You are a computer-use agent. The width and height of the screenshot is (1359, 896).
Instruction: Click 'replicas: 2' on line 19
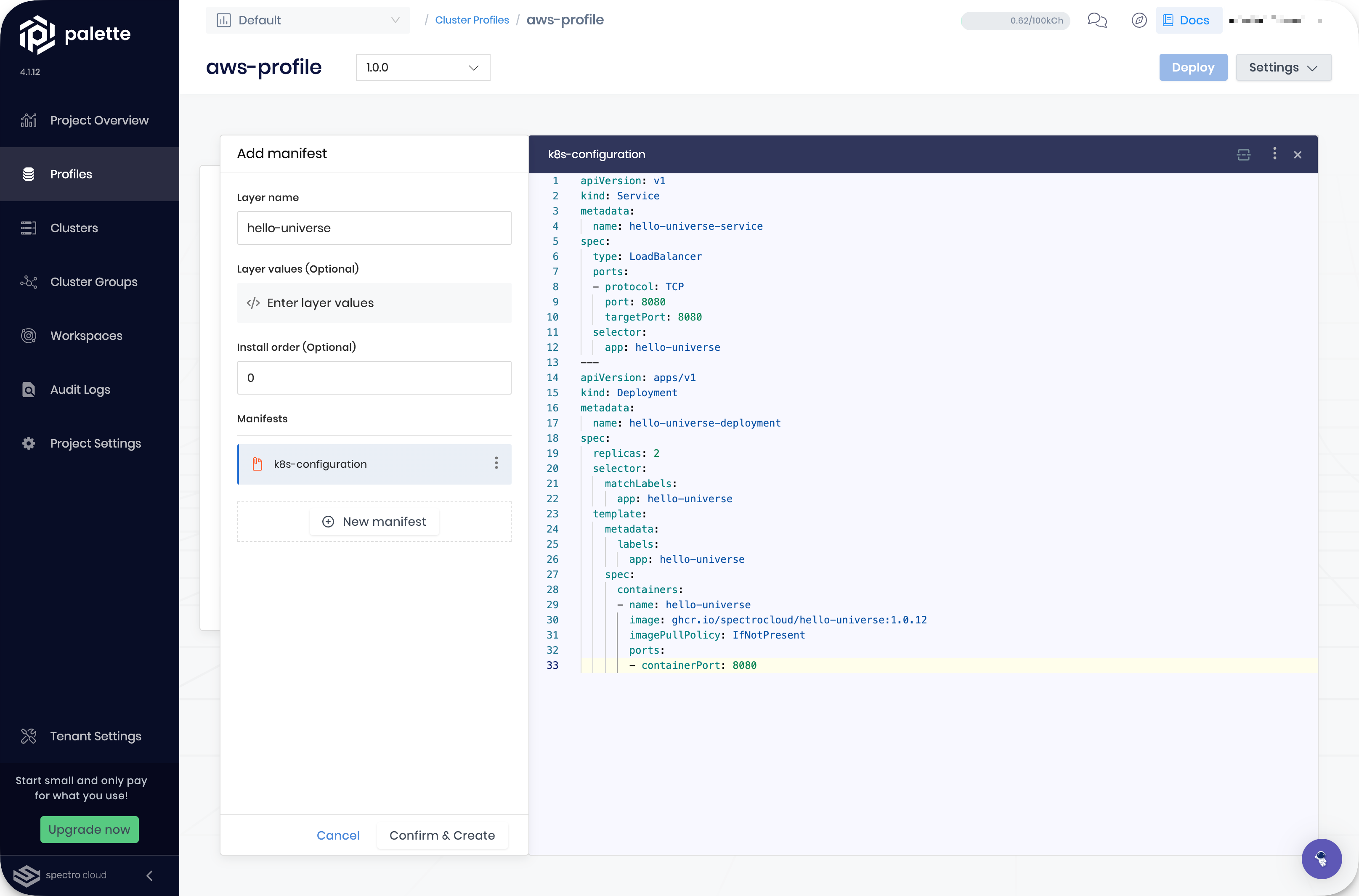626,453
